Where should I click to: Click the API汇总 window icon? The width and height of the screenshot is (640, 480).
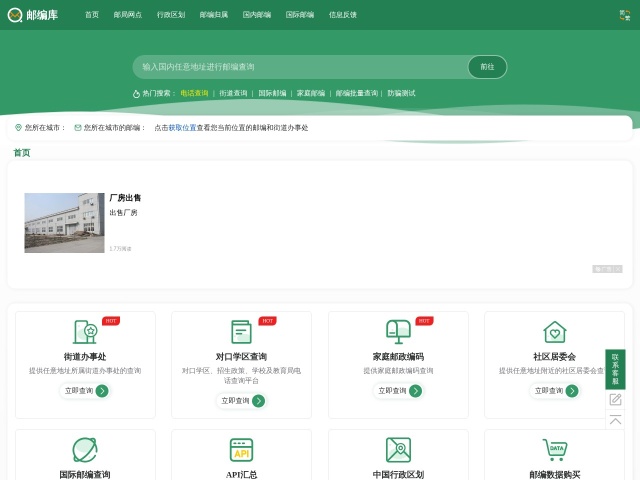(241, 450)
